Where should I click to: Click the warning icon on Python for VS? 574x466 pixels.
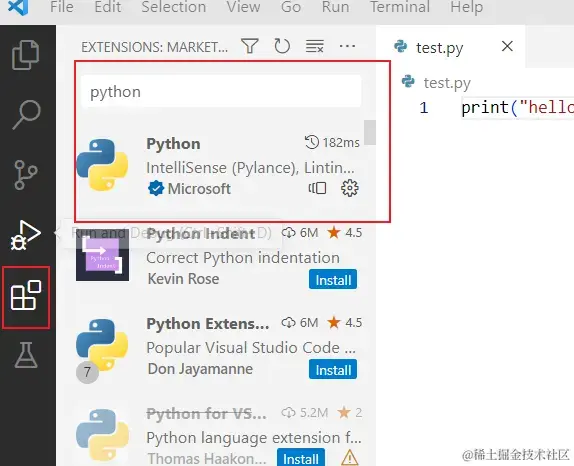(349, 458)
